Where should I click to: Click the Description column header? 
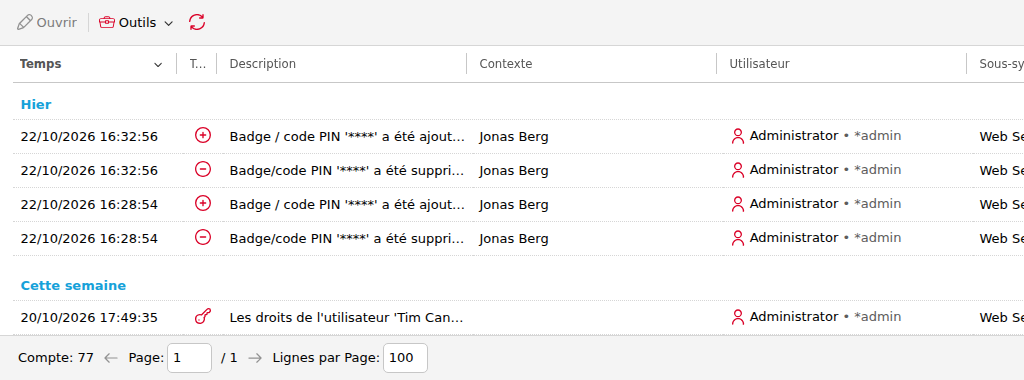263,64
